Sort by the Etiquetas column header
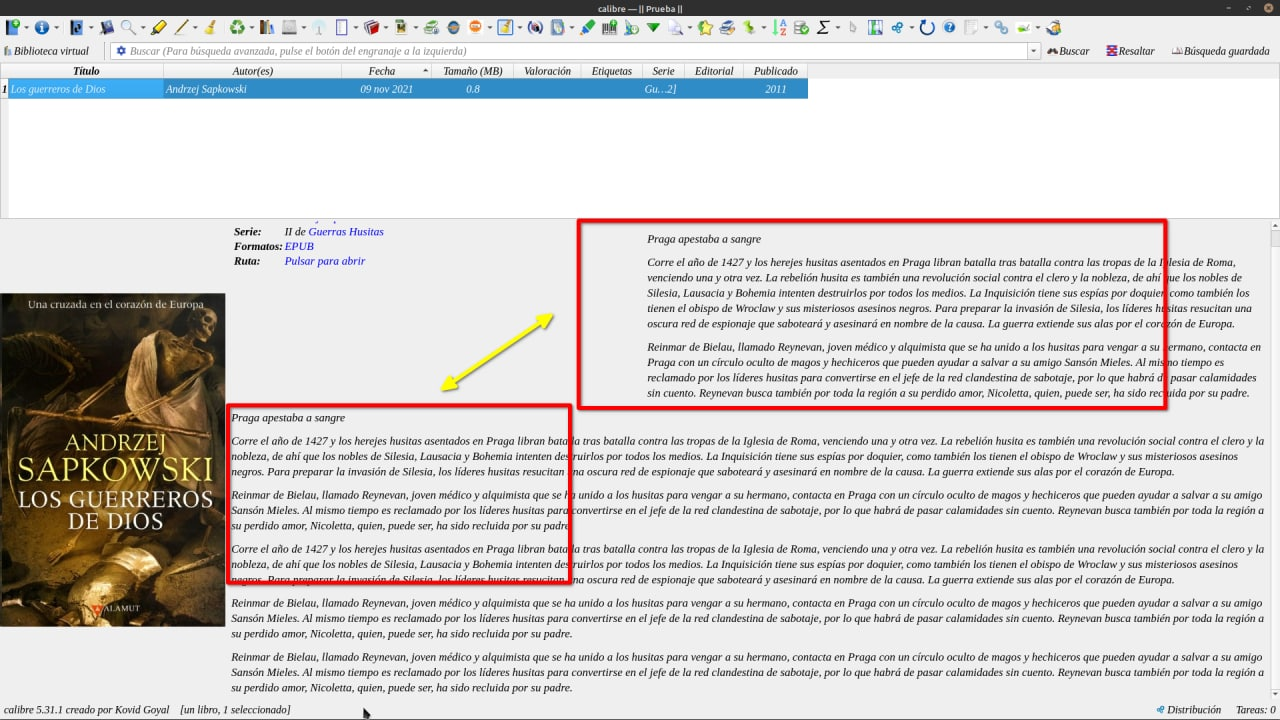The image size is (1280, 720). [x=612, y=71]
